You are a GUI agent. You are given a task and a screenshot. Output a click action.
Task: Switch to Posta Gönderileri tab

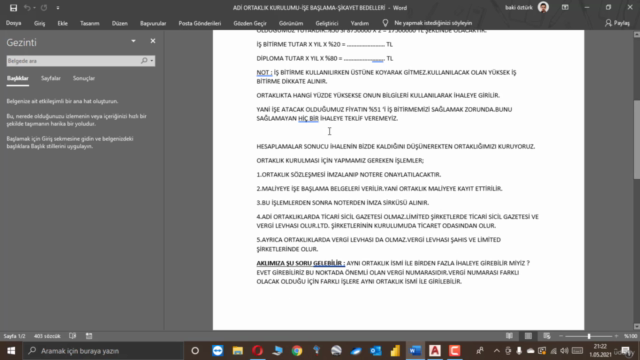pyautogui.click(x=200, y=23)
